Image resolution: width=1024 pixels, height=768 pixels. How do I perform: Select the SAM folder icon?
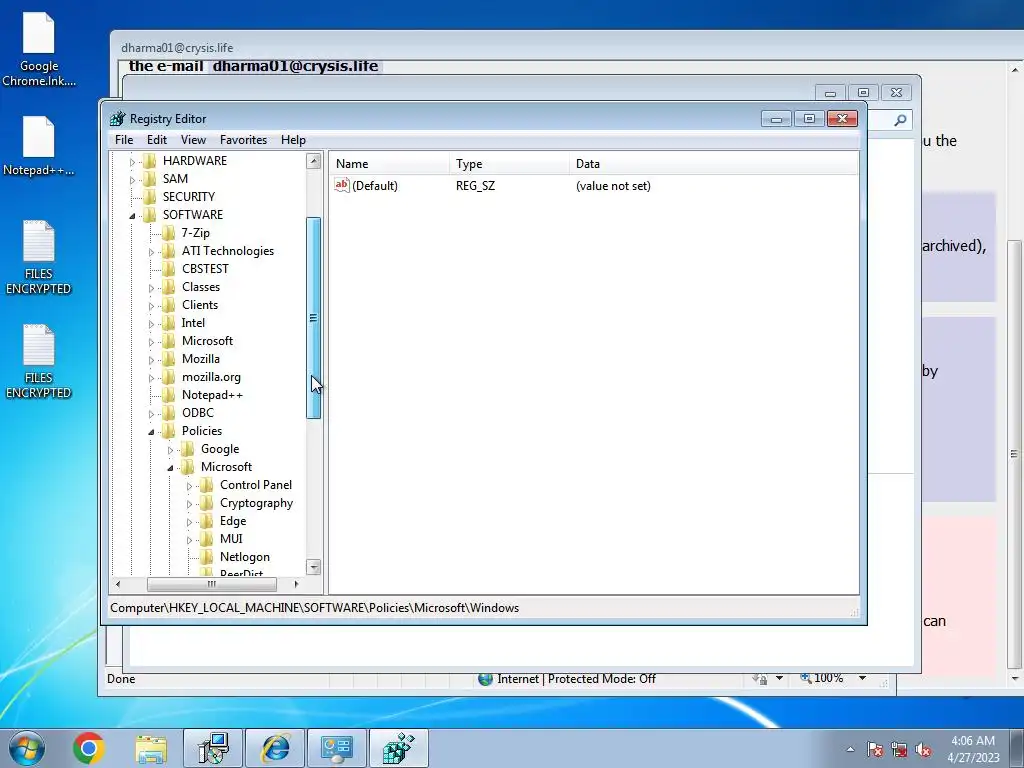coord(150,178)
